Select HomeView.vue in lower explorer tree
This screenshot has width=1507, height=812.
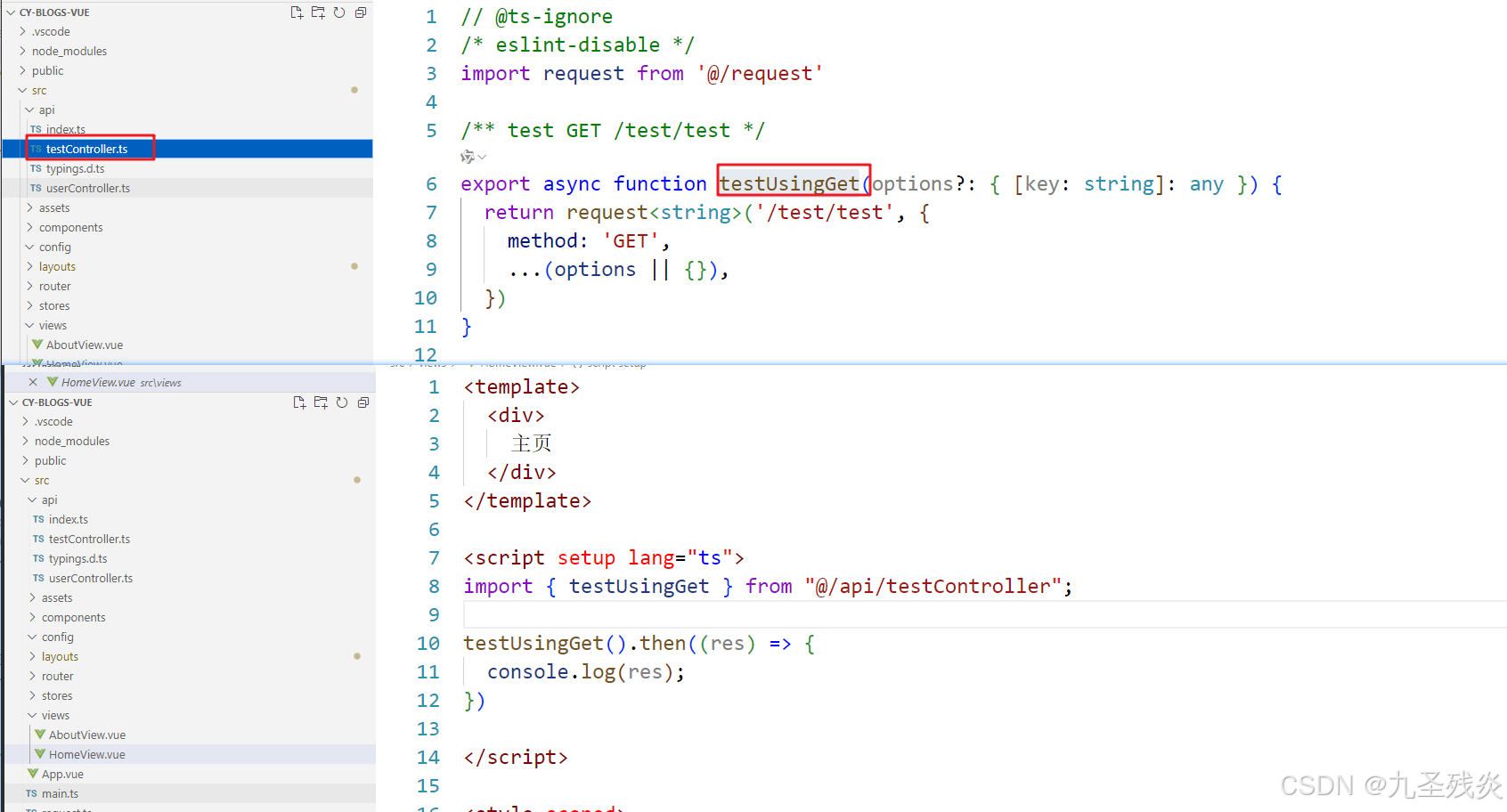[x=191, y=755]
